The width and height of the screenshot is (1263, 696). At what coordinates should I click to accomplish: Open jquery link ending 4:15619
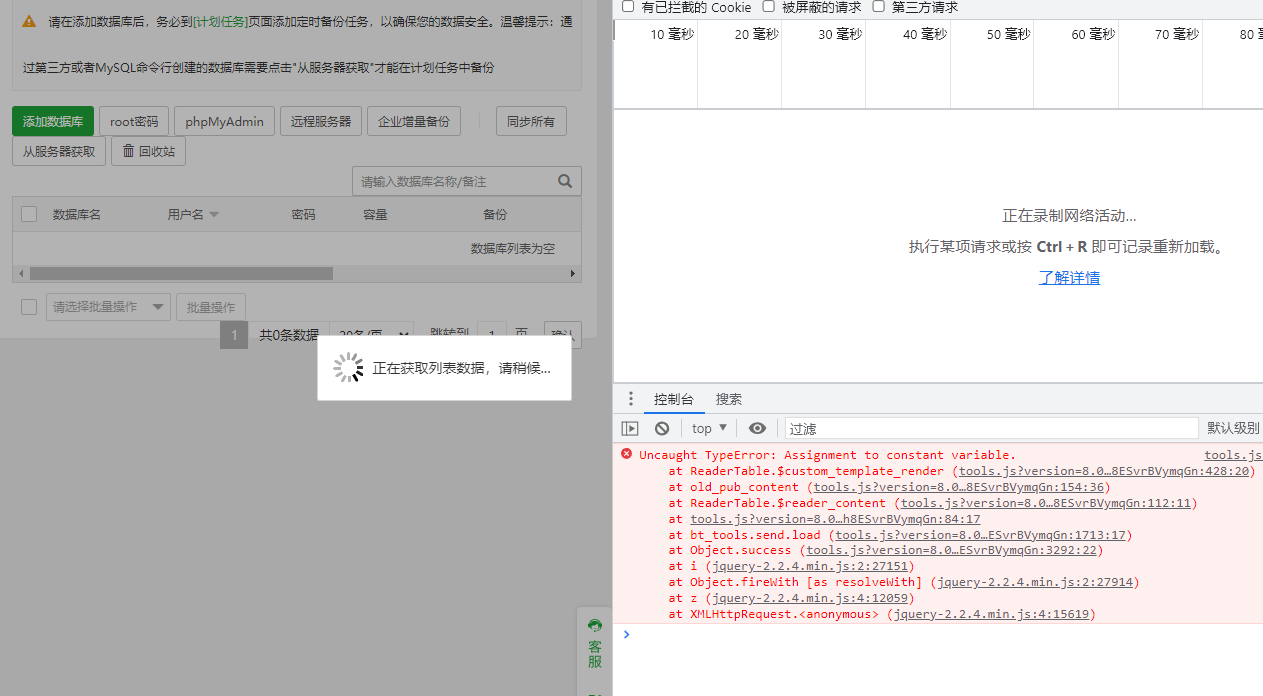pos(992,614)
